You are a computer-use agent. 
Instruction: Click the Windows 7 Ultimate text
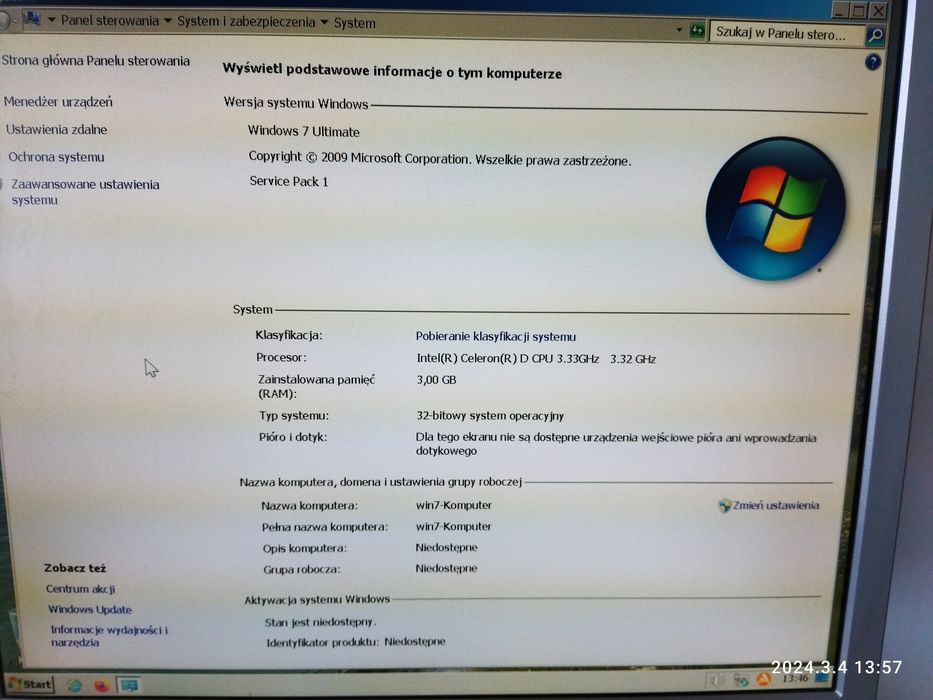coord(303,131)
